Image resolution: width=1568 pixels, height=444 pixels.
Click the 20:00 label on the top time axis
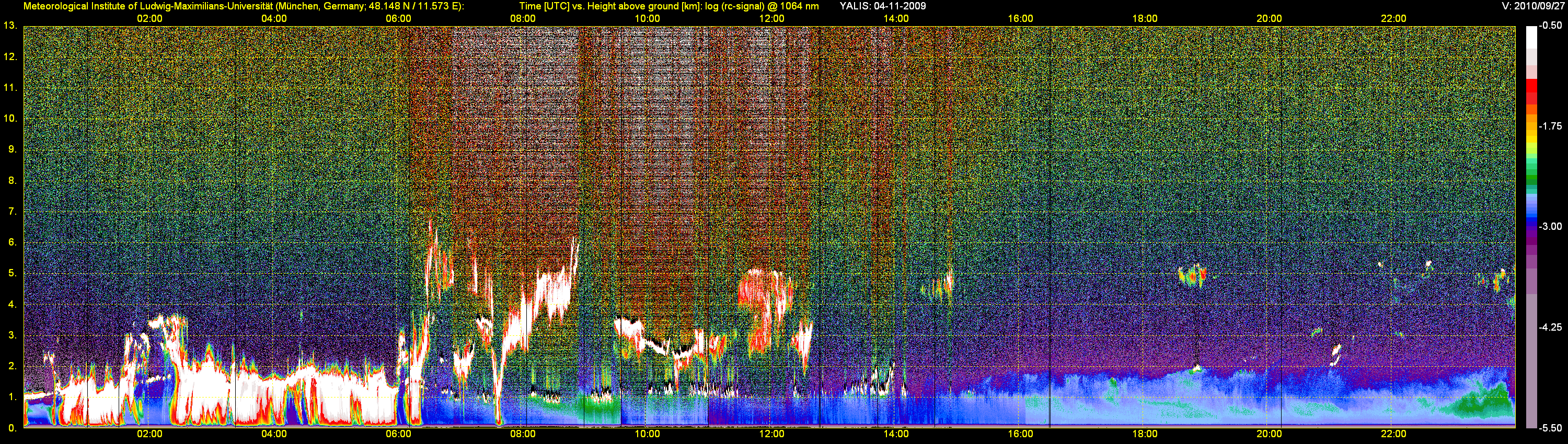point(1269,19)
